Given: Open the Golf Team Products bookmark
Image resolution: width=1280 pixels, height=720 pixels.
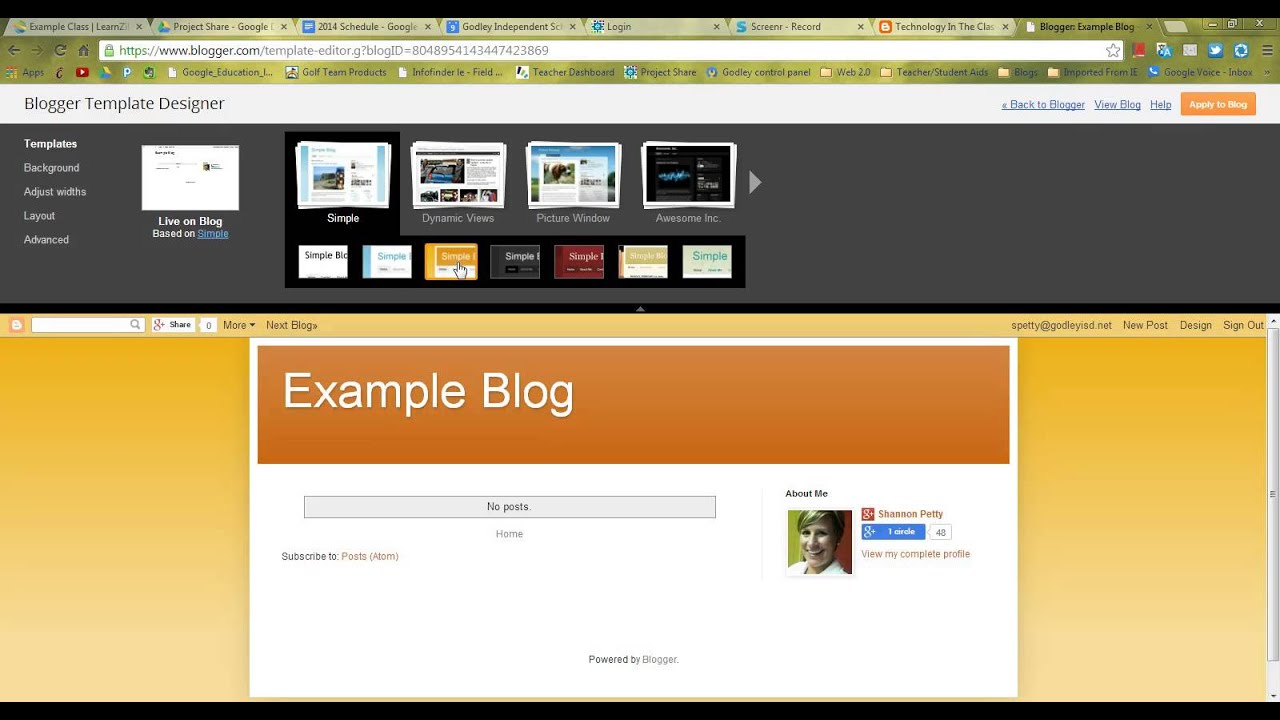Looking at the screenshot, I should [x=336, y=72].
